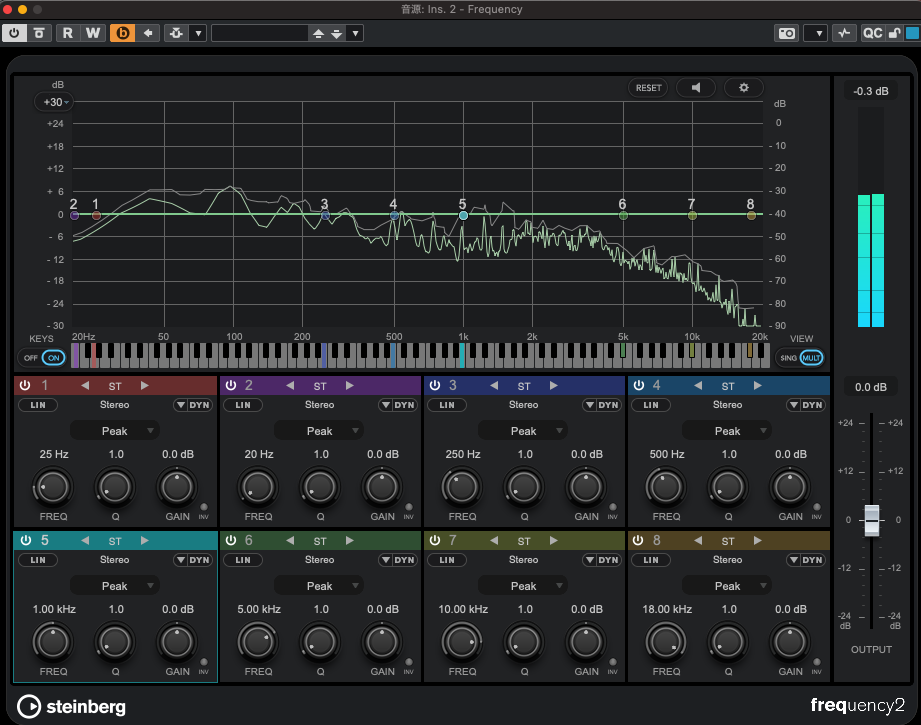Image resolution: width=921 pixels, height=725 pixels.
Task: Click the RESET button
Action: pyautogui.click(x=648, y=88)
